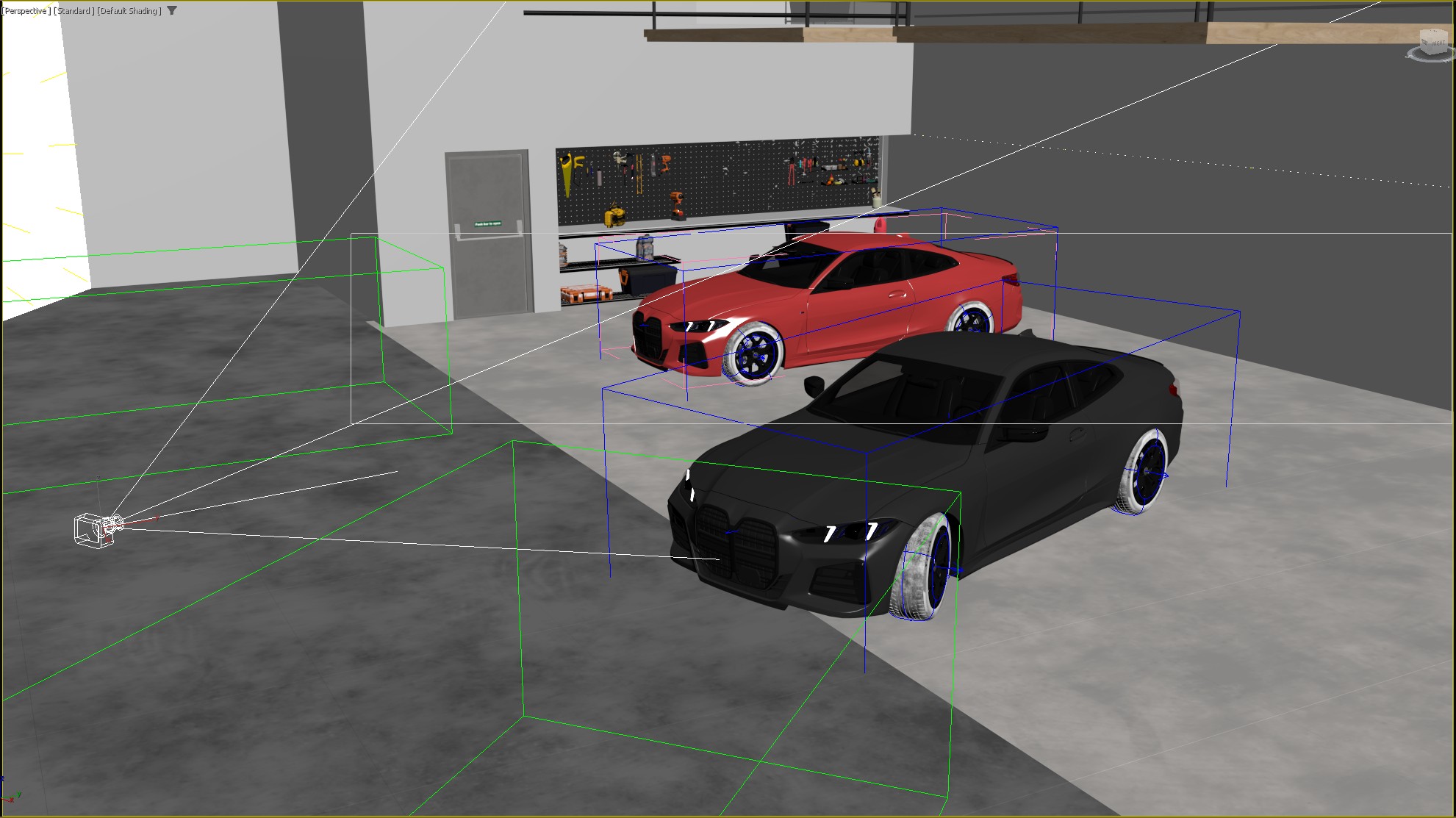The image size is (1456, 818).
Task: Select the black car's front wheel
Action: [922, 567]
